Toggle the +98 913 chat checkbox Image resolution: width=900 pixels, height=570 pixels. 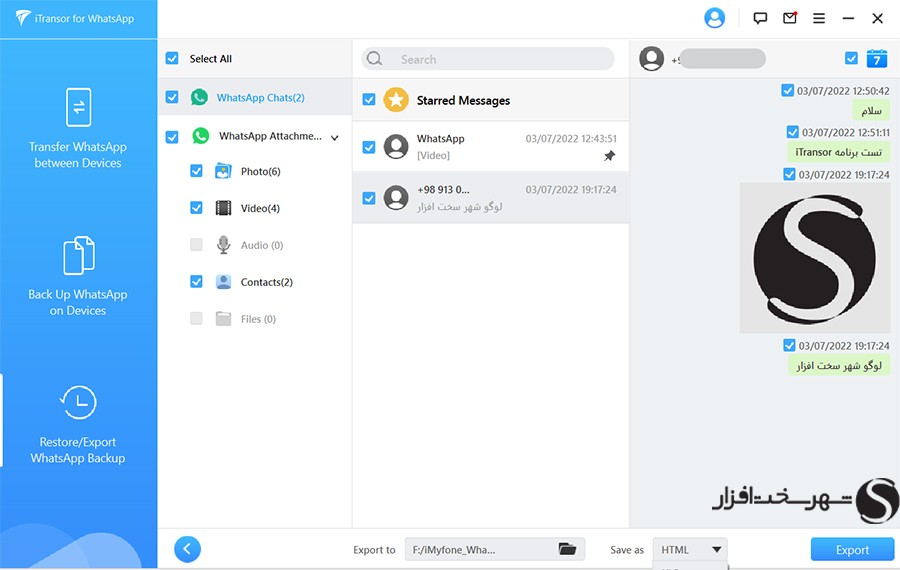pyautogui.click(x=368, y=198)
